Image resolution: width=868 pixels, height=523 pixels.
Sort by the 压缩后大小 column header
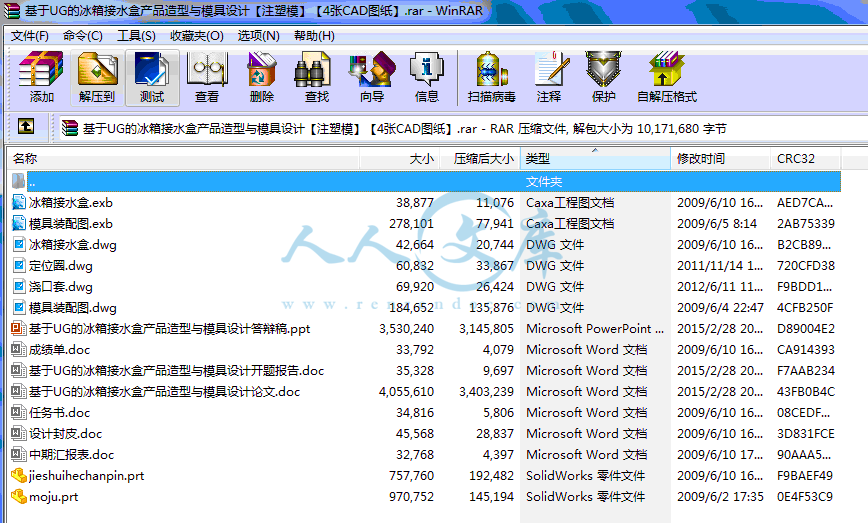coord(480,159)
